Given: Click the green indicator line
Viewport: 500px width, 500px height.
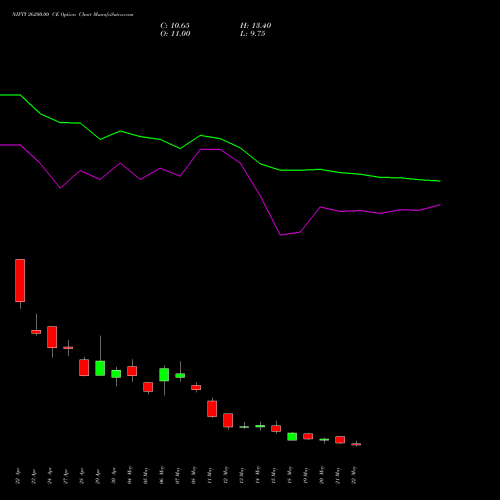Looking at the screenshot, I should 220,138.
